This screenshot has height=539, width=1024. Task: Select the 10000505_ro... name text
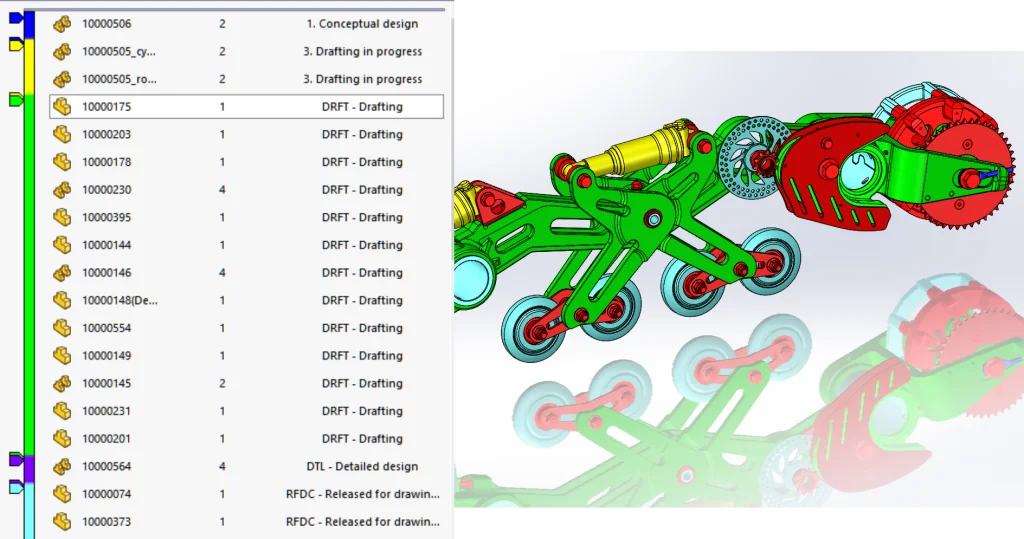(119, 79)
